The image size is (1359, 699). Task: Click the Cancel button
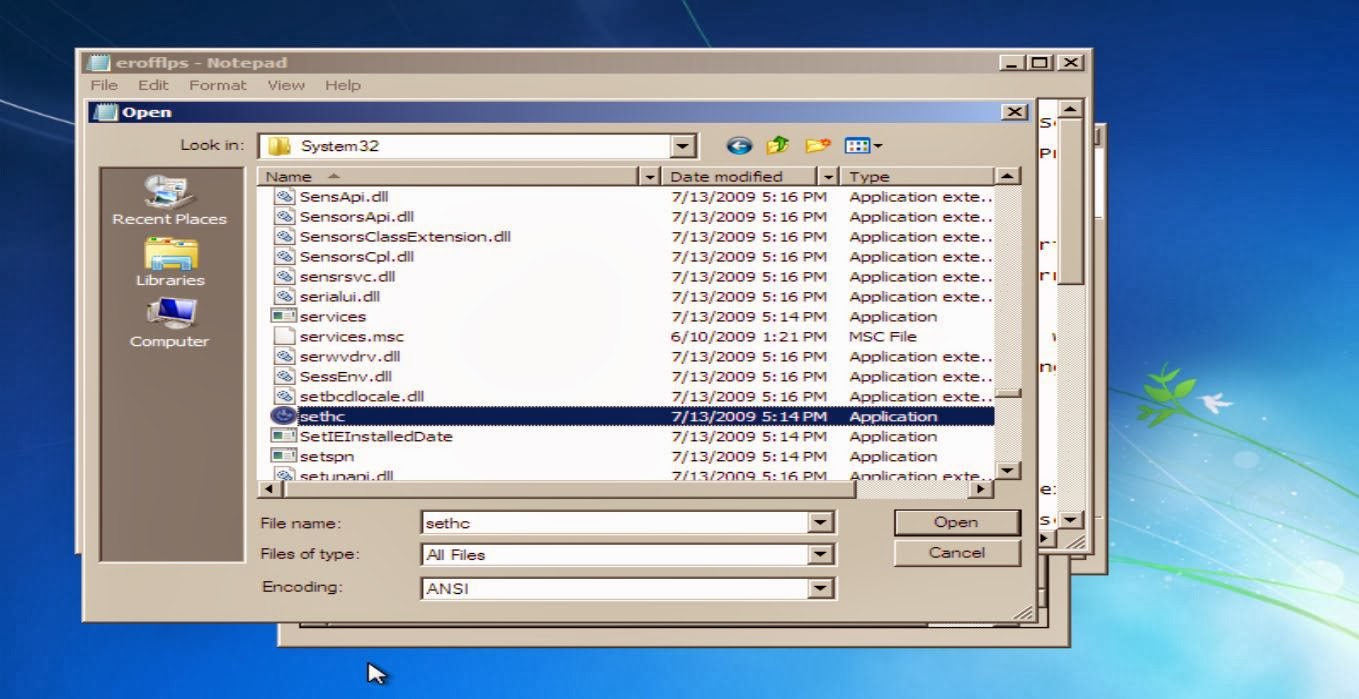click(957, 553)
